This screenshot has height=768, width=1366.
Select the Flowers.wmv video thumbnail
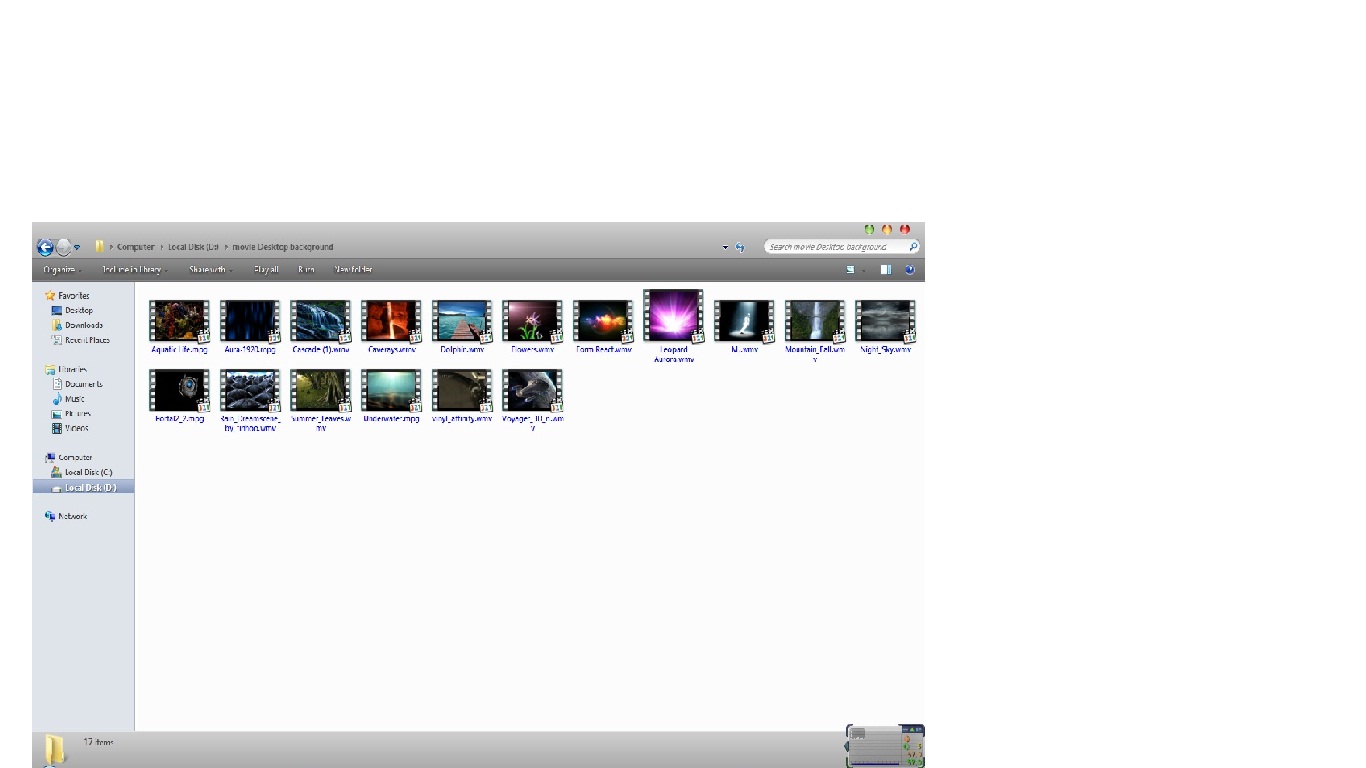pos(532,327)
